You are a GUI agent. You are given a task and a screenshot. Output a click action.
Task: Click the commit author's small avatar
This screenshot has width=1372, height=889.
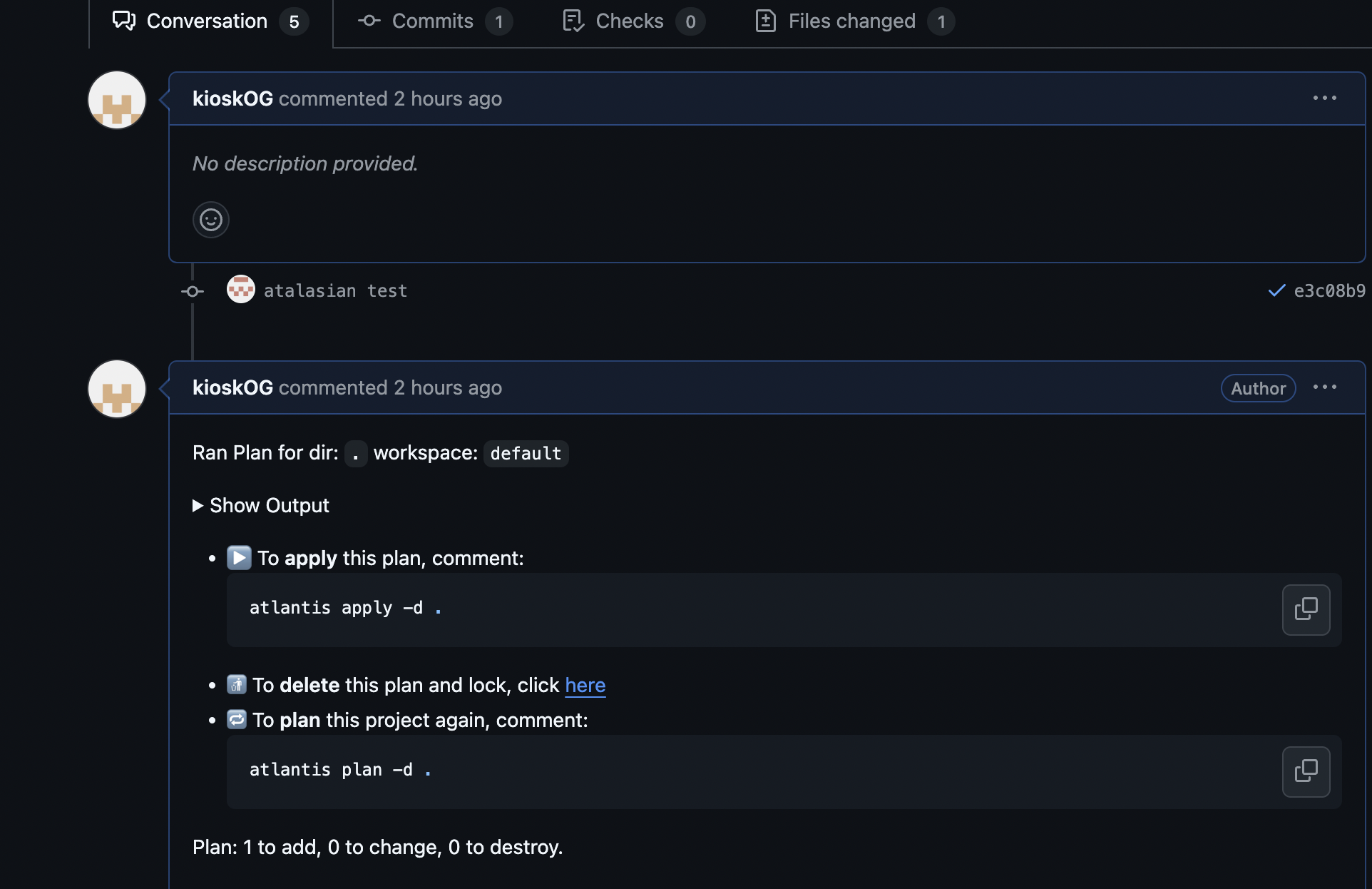[240, 289]
